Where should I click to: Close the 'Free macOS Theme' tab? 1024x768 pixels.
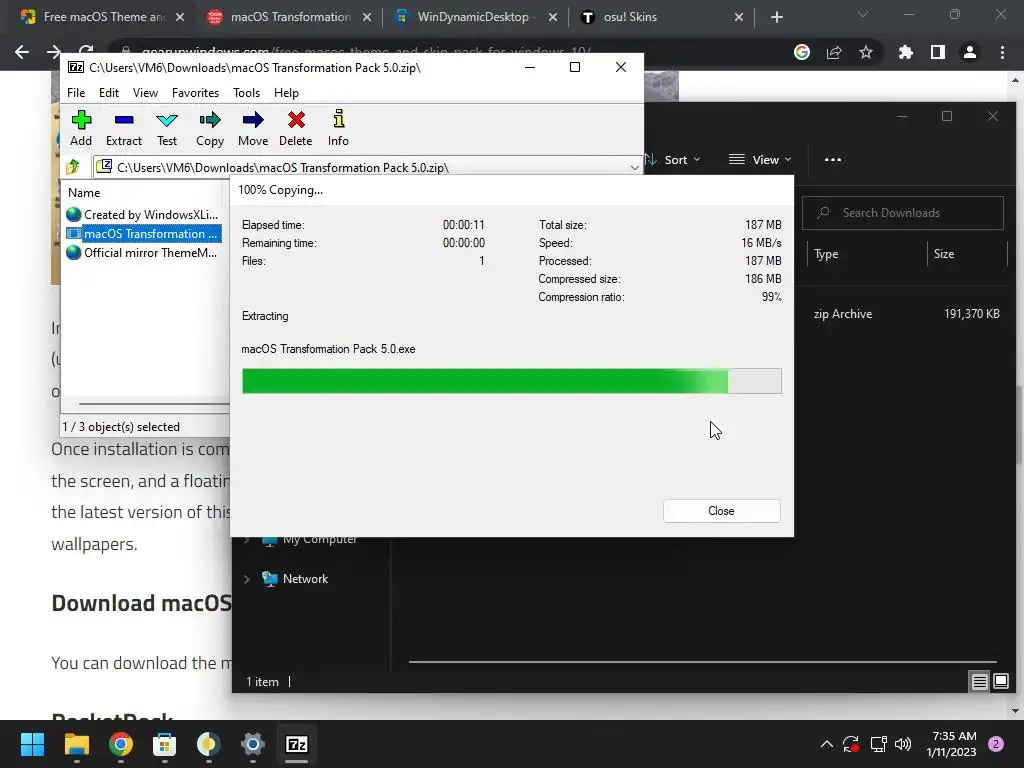tap(180, 18)
